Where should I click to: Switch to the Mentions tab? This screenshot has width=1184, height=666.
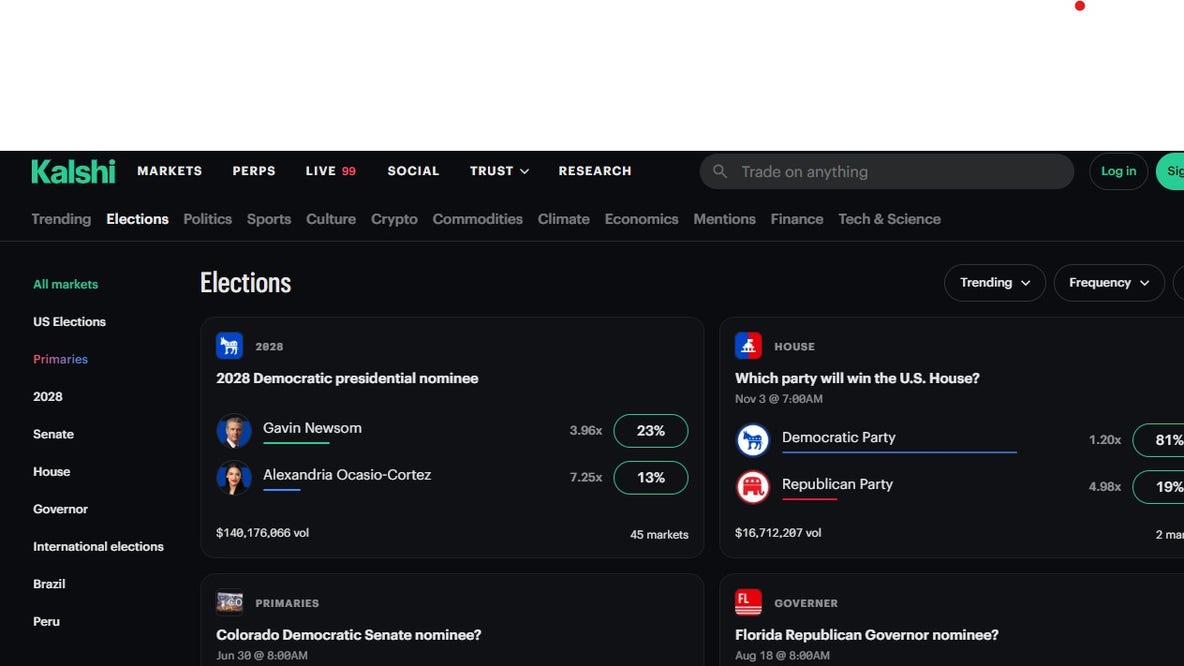(x=724, y=219)
